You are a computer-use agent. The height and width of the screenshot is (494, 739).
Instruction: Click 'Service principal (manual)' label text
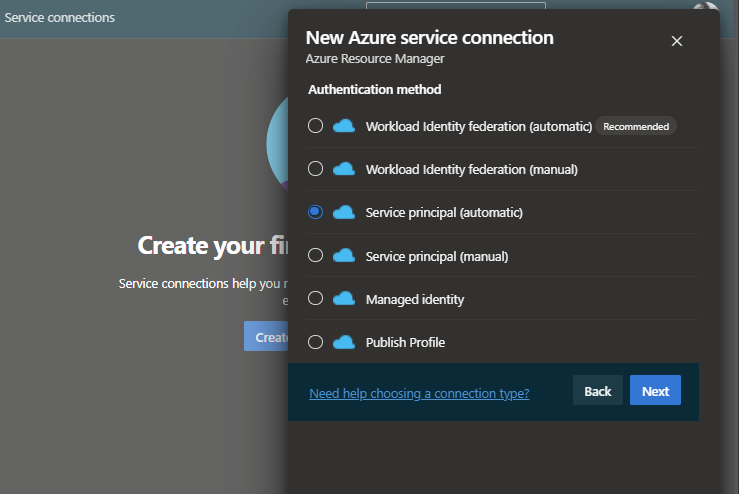[437, 256]
